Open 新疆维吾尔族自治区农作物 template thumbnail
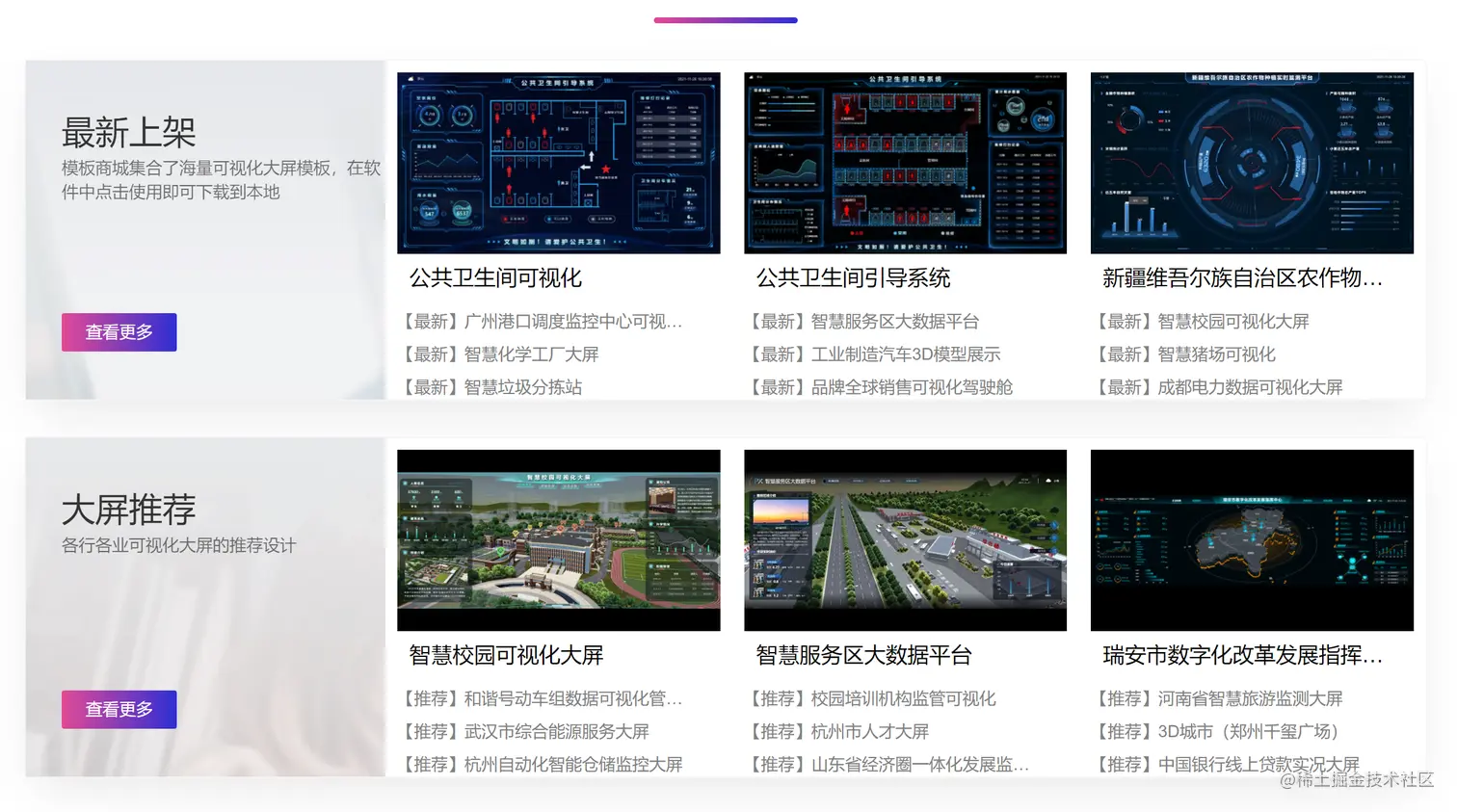Viewport: 1457px width, 812px height. pyautogui.click(x=1253, y=163)
